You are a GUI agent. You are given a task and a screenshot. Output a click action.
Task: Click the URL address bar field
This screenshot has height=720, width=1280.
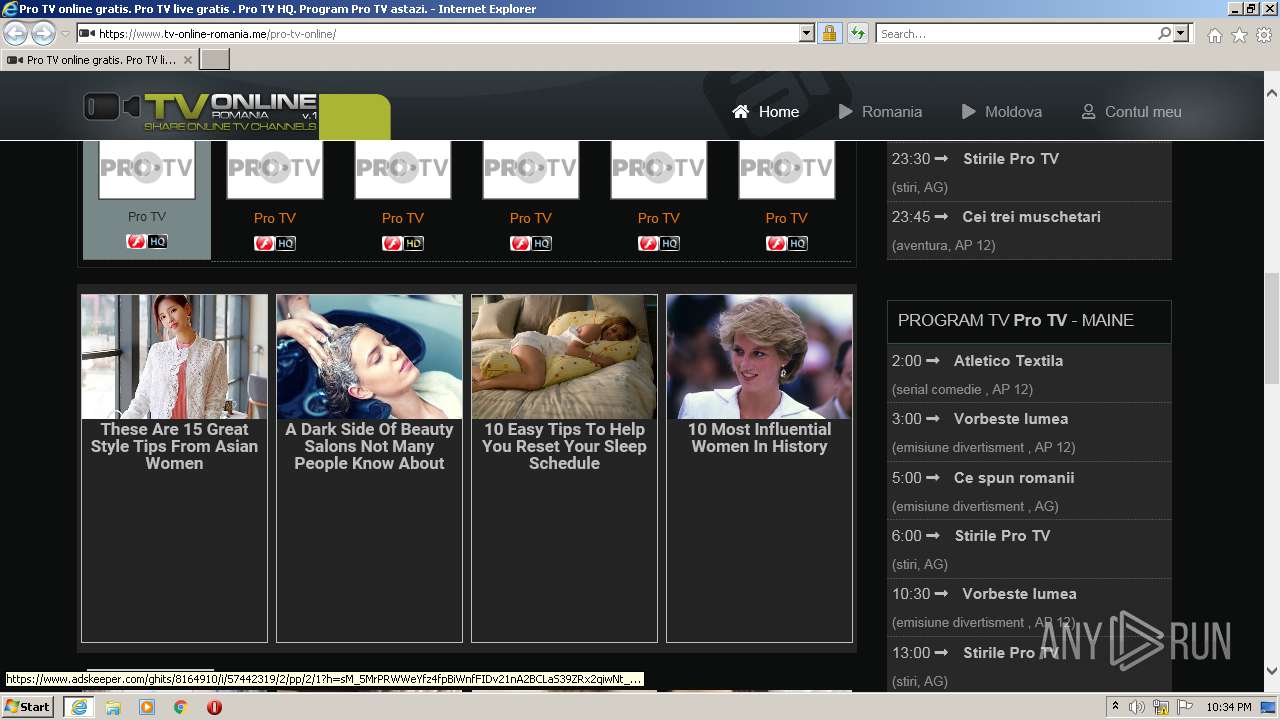coord(438,33)
